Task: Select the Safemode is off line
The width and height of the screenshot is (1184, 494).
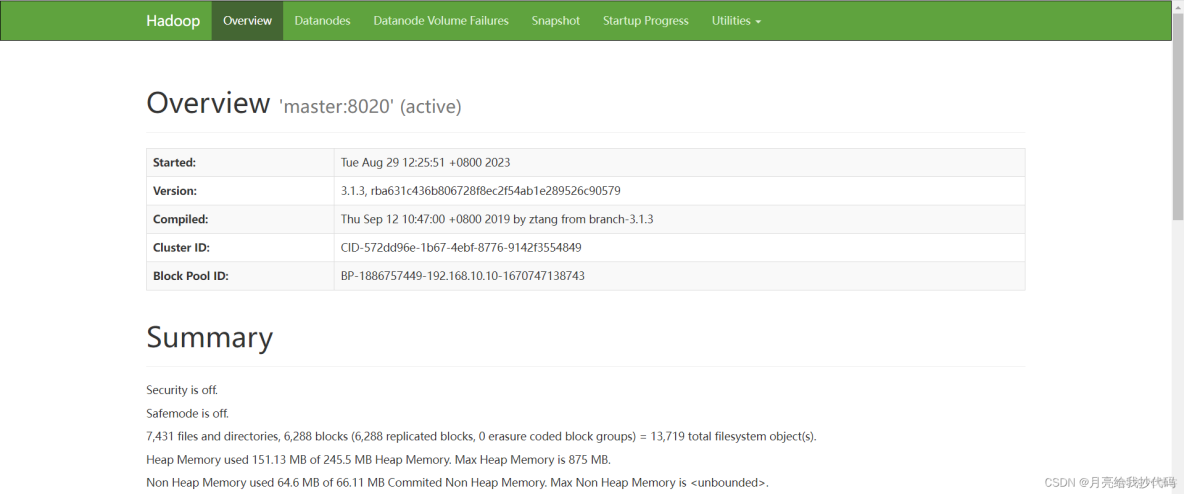Action: point(187,413)
